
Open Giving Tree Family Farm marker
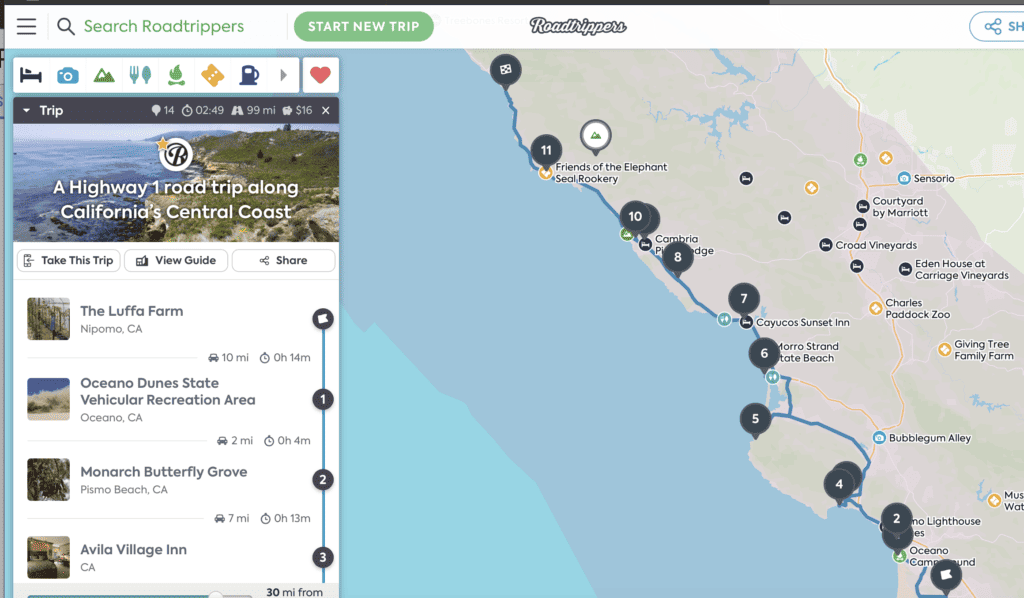pyautogui.click(x=944, y=350)
